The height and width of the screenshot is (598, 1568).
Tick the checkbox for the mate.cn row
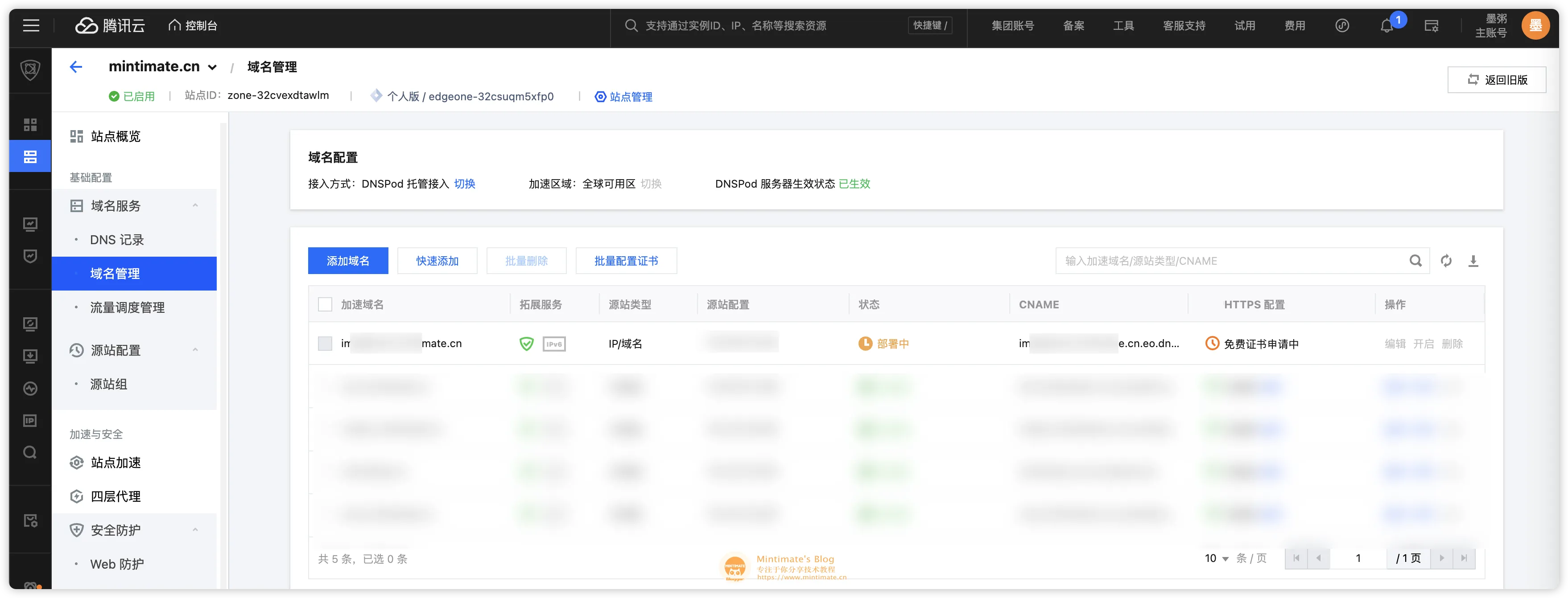click(x=325, y=344)
